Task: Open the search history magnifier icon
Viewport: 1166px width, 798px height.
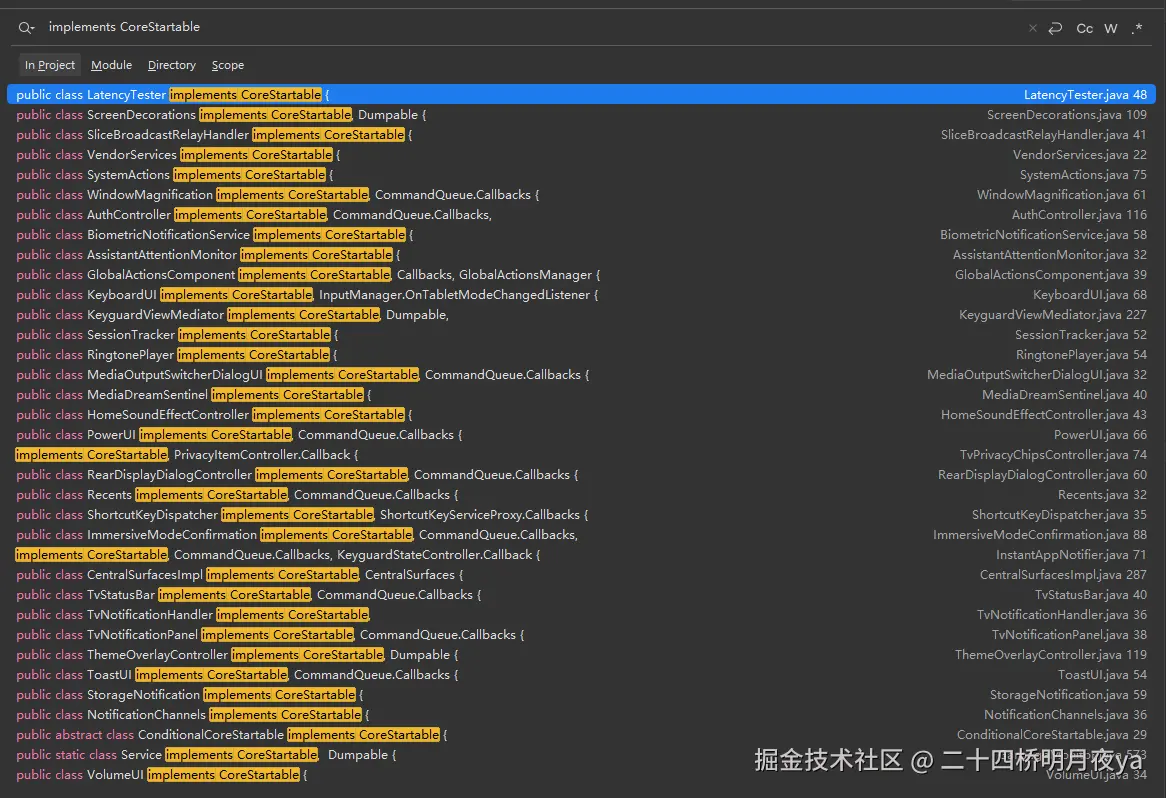Action: (x=26, y=28)
